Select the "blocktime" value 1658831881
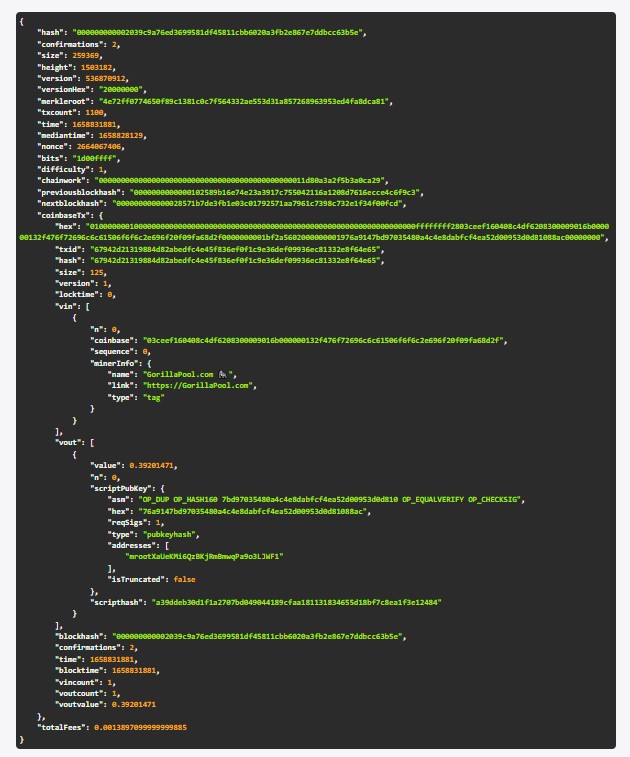 tap(134, 671)
